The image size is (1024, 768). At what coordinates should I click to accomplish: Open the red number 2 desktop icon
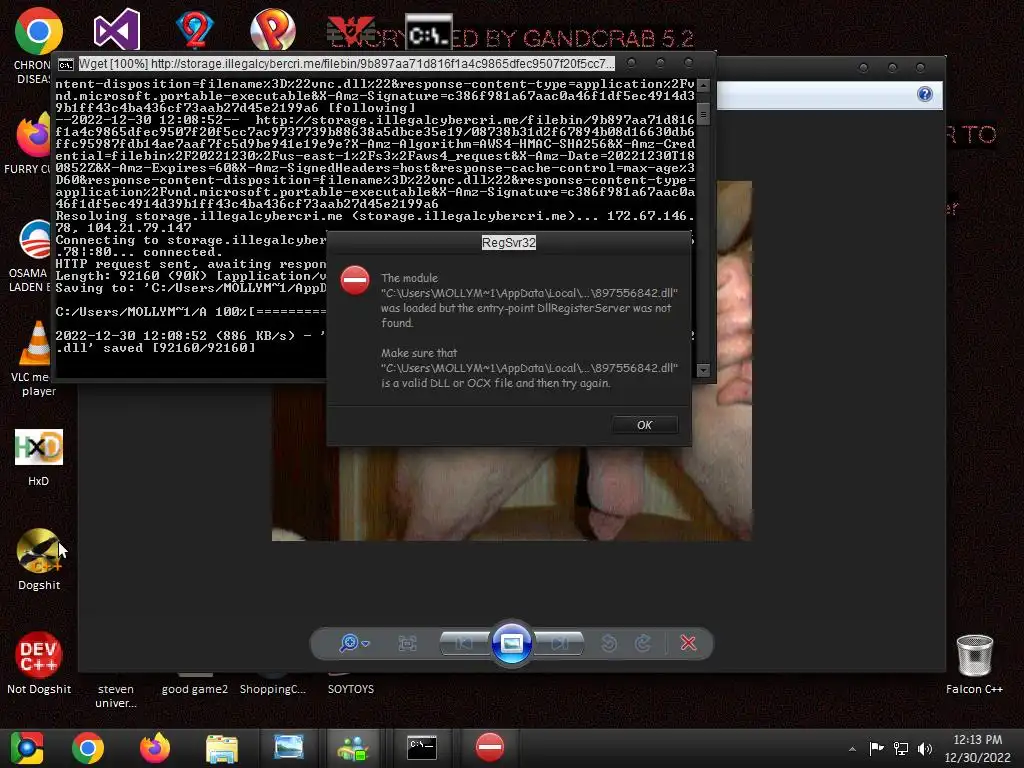[195, 29]
